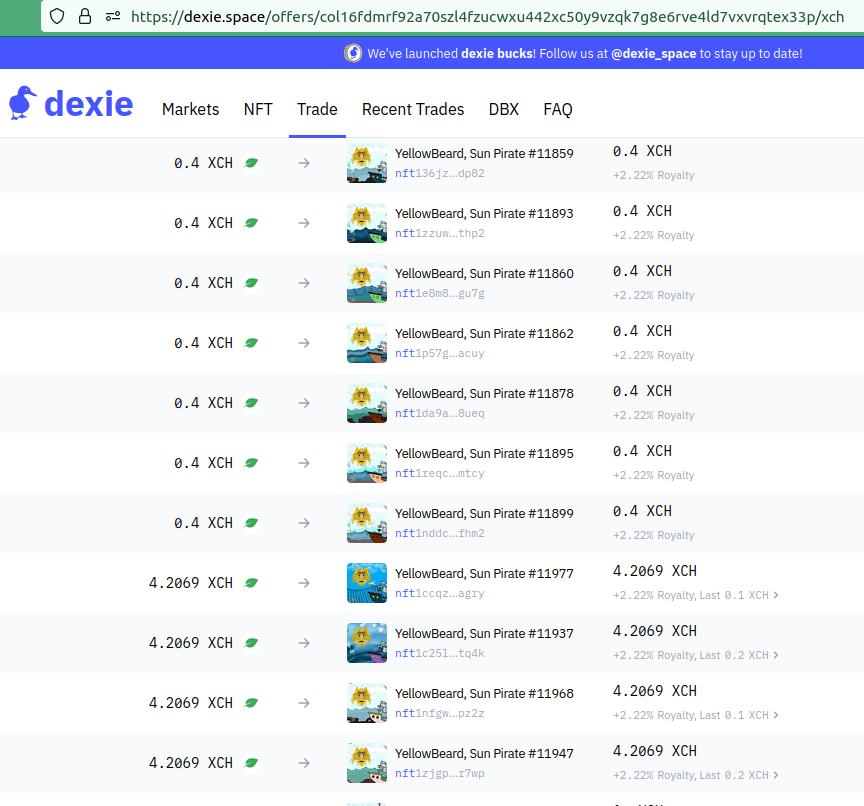This screenshot has width=864, height=806.
Task: Click the browser shield tracking protection icon
Action: pyautogui.click(x=57, y=17)
